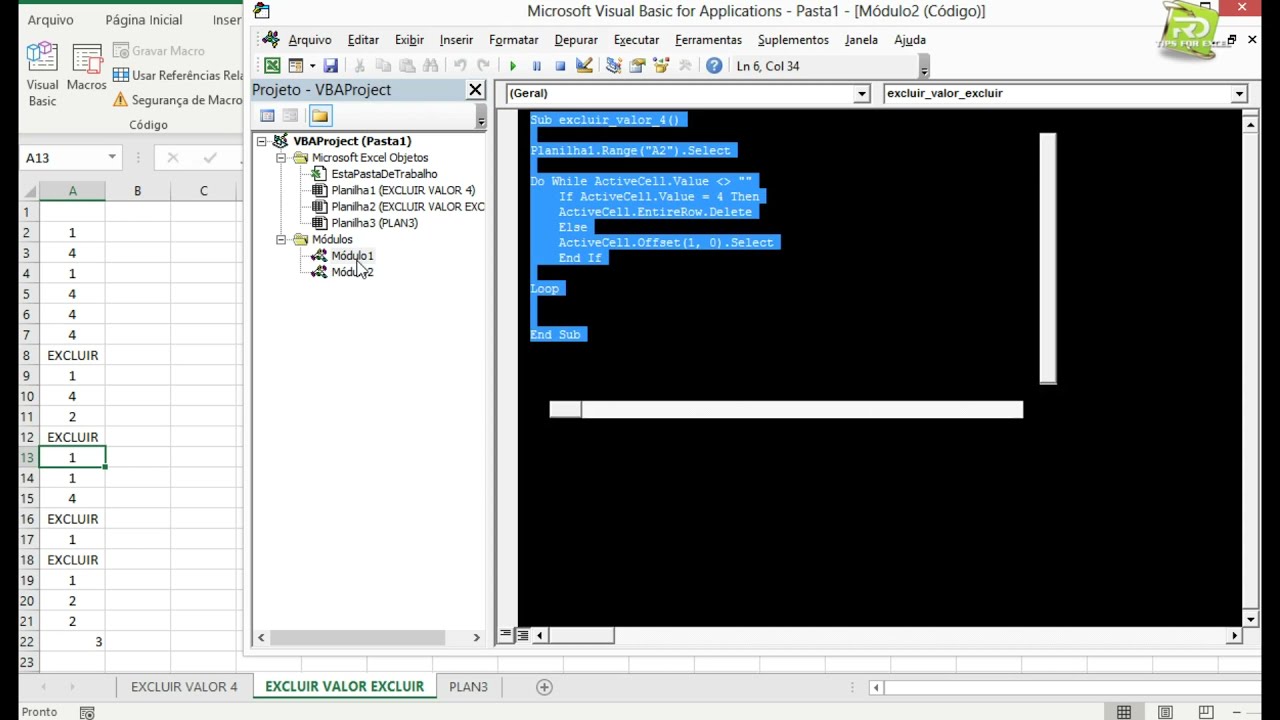Collapse the Módulos folder node
The image size is (1280, 720).
(281, 240)
